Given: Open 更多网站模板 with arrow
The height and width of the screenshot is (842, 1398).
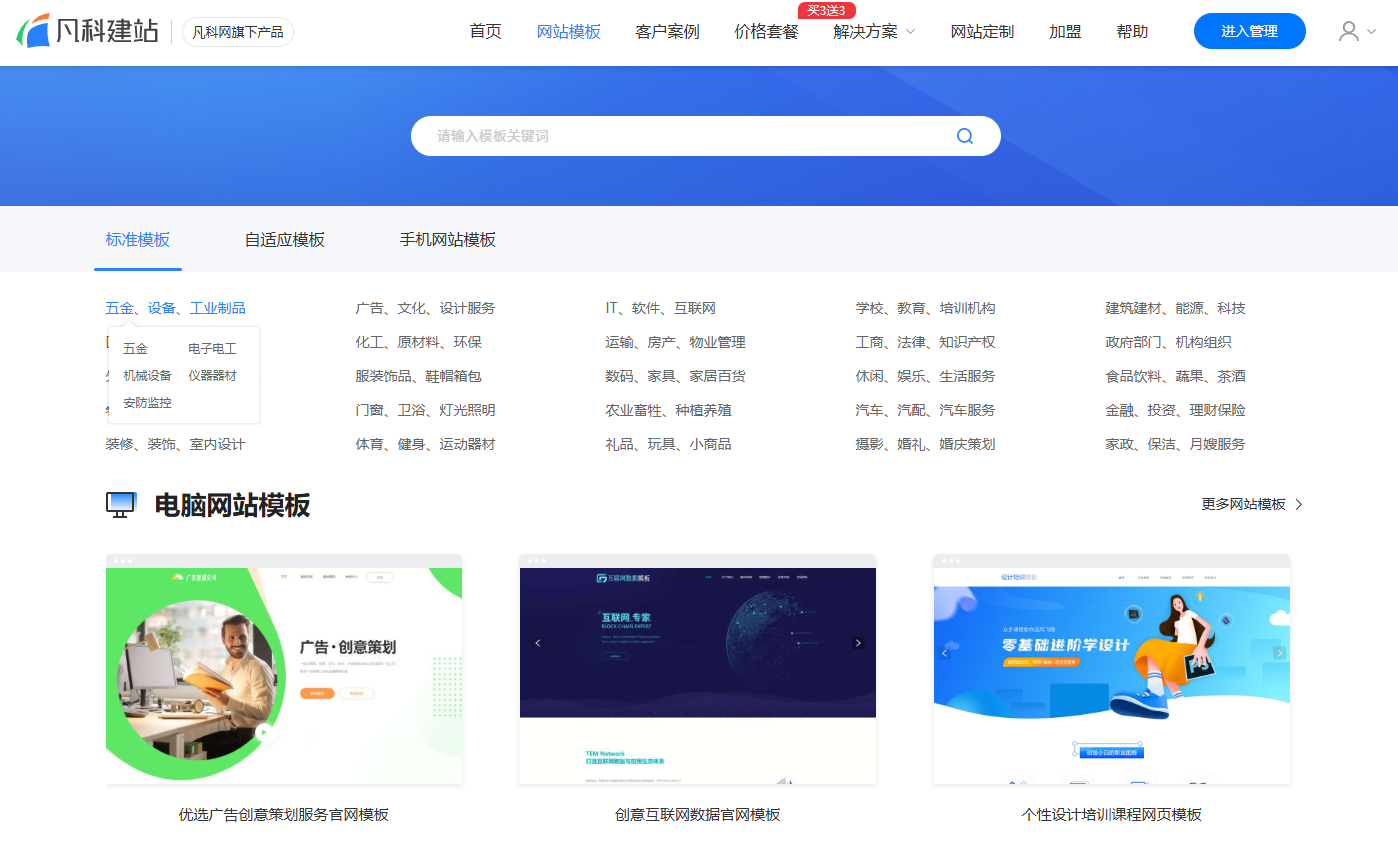Looking at the screenshot, I should click(x=1252, y=504).
